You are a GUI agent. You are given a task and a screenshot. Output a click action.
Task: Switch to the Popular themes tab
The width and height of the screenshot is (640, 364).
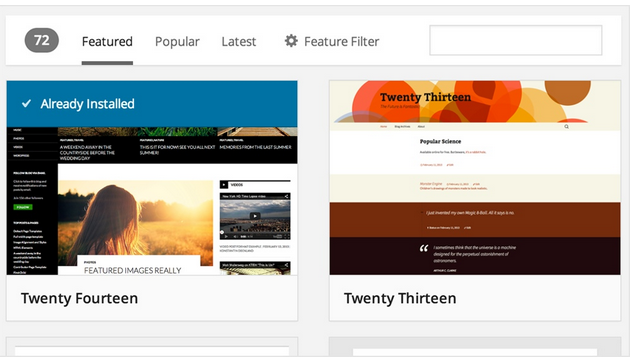point(177,42)
